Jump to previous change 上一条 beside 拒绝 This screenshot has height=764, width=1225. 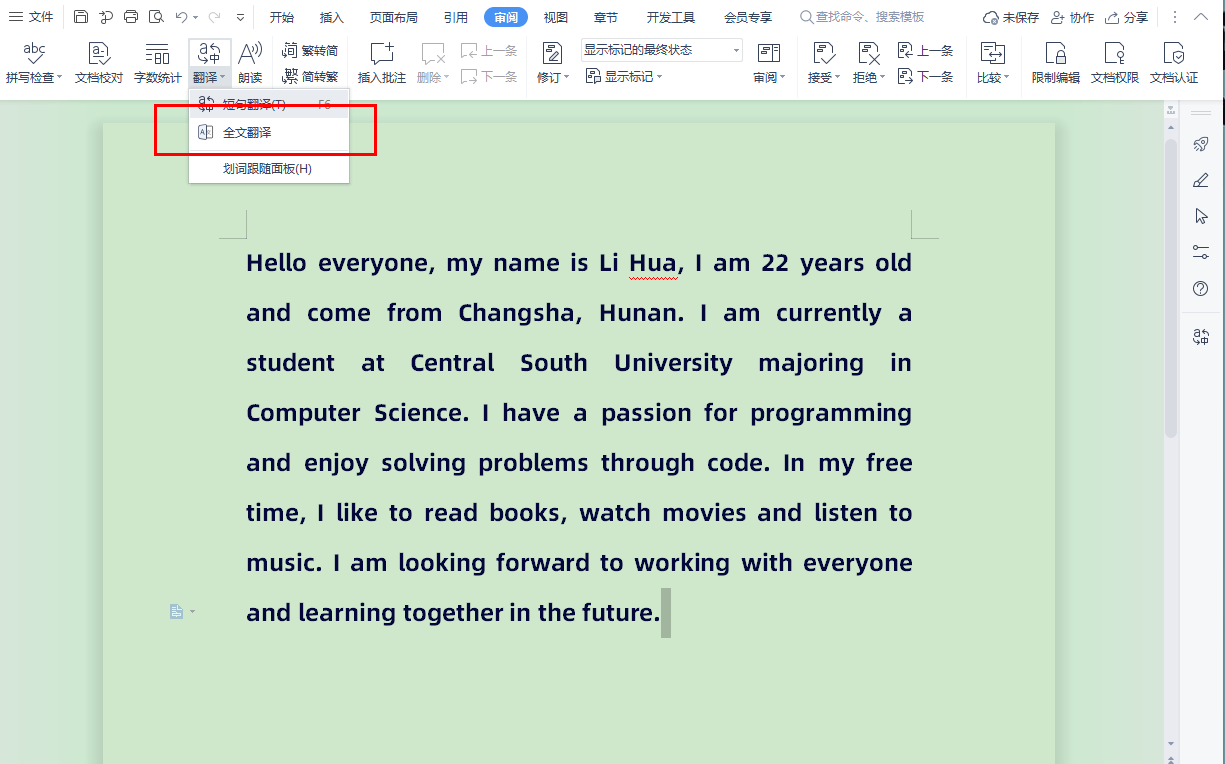(926, 51)
